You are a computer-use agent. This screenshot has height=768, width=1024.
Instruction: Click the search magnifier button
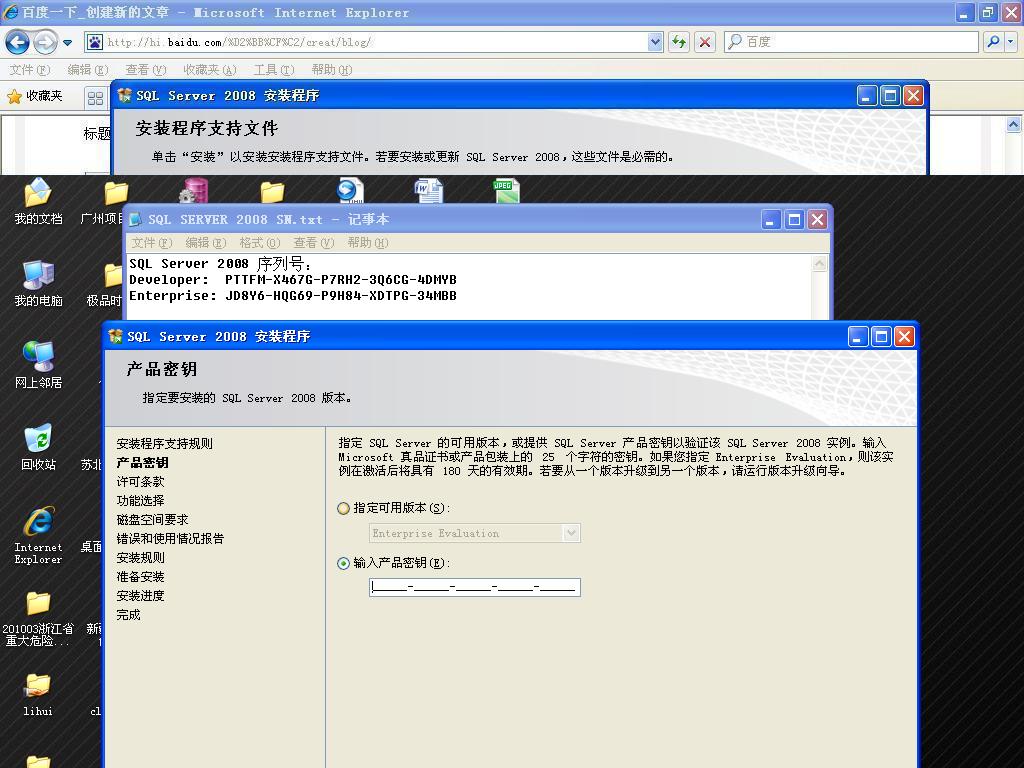tap(993, 42)
